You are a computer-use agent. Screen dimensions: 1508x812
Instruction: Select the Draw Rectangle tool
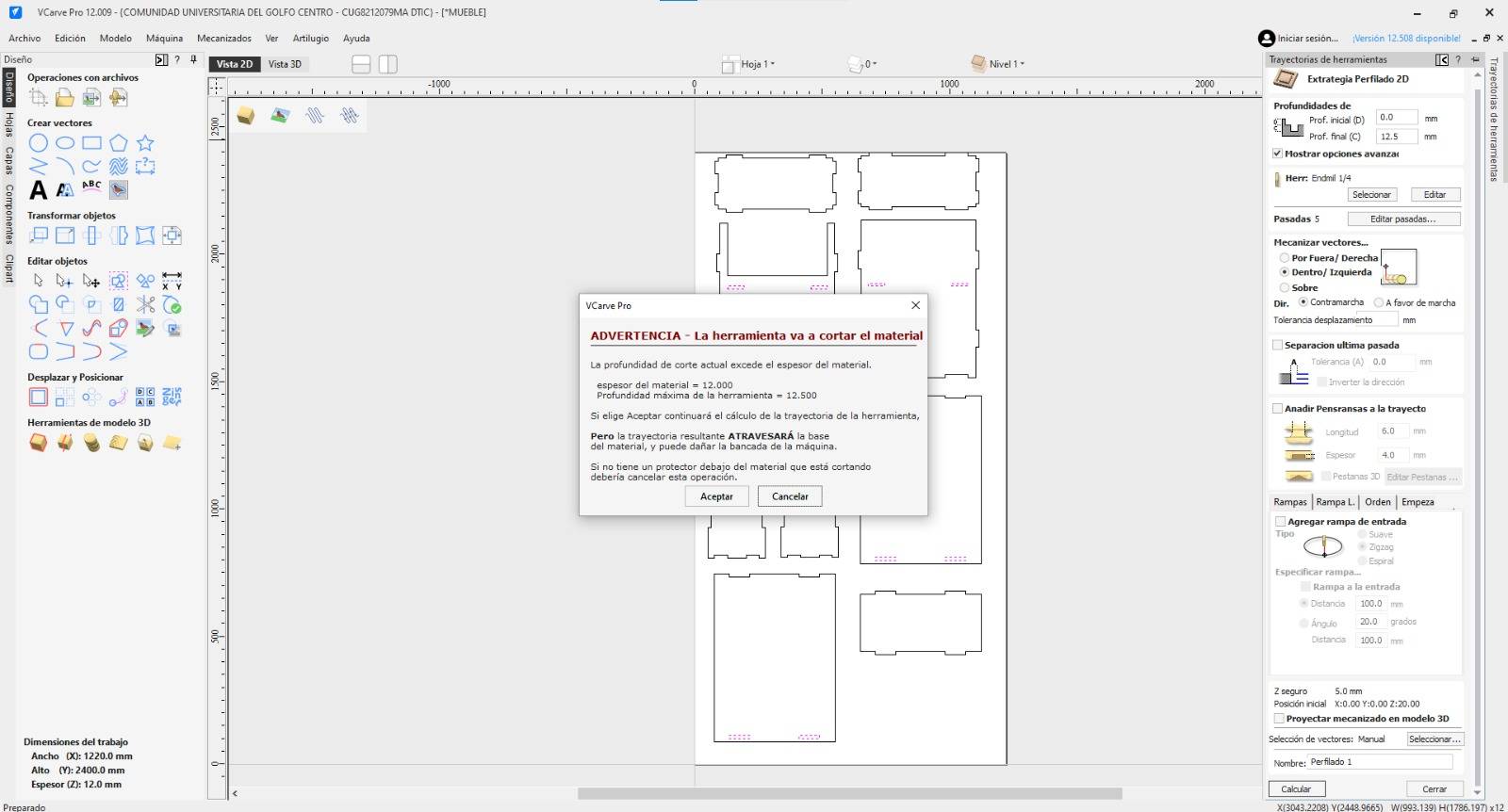point(91,143)
